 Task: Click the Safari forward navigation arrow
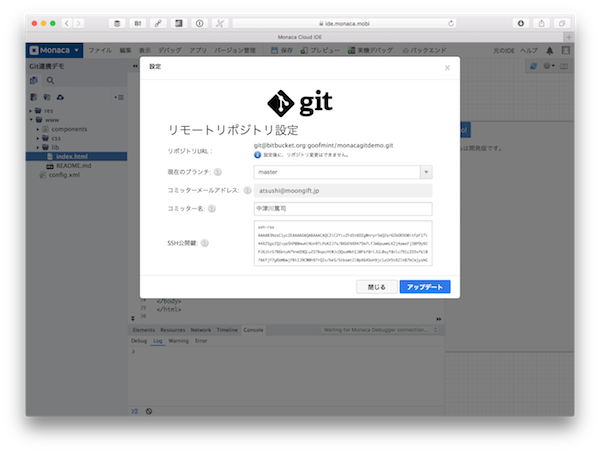78,23
